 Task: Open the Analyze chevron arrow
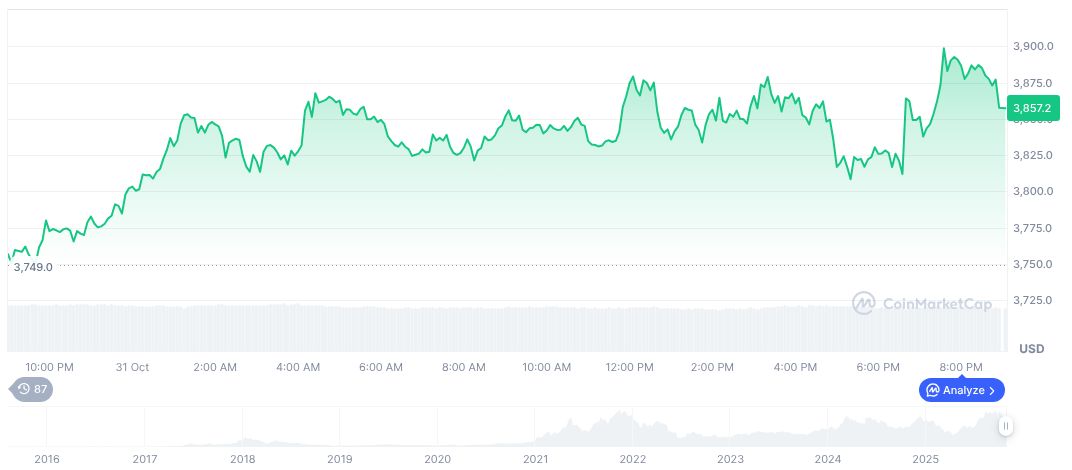[x=992, y=390]
